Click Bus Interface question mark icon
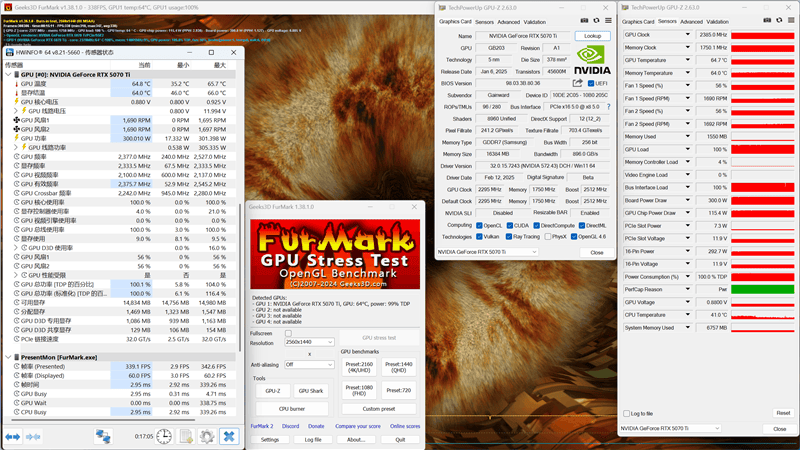Screen dimensions: 800x450 (608, 107)
